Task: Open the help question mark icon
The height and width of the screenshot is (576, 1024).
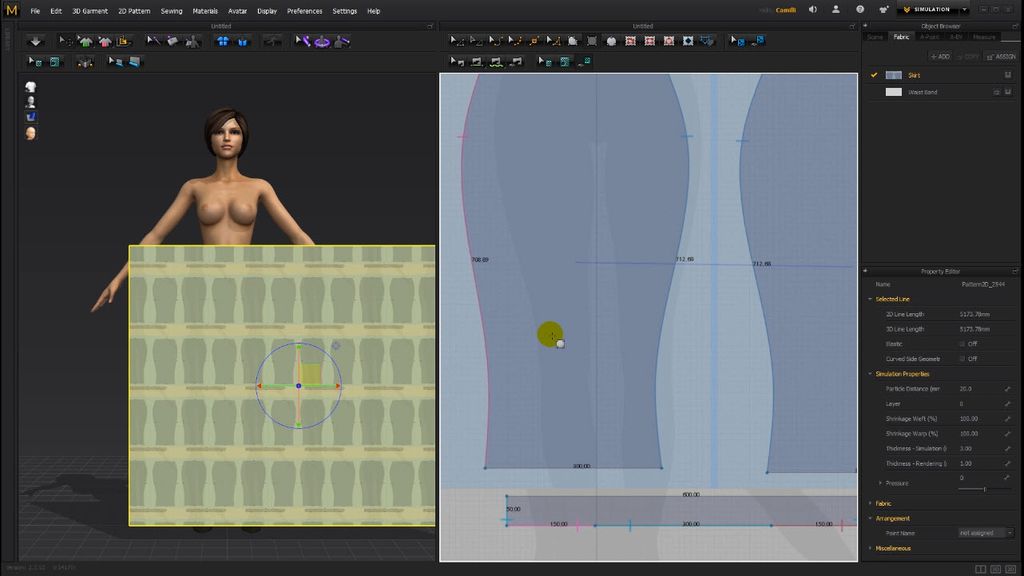Action: point(860,10)
